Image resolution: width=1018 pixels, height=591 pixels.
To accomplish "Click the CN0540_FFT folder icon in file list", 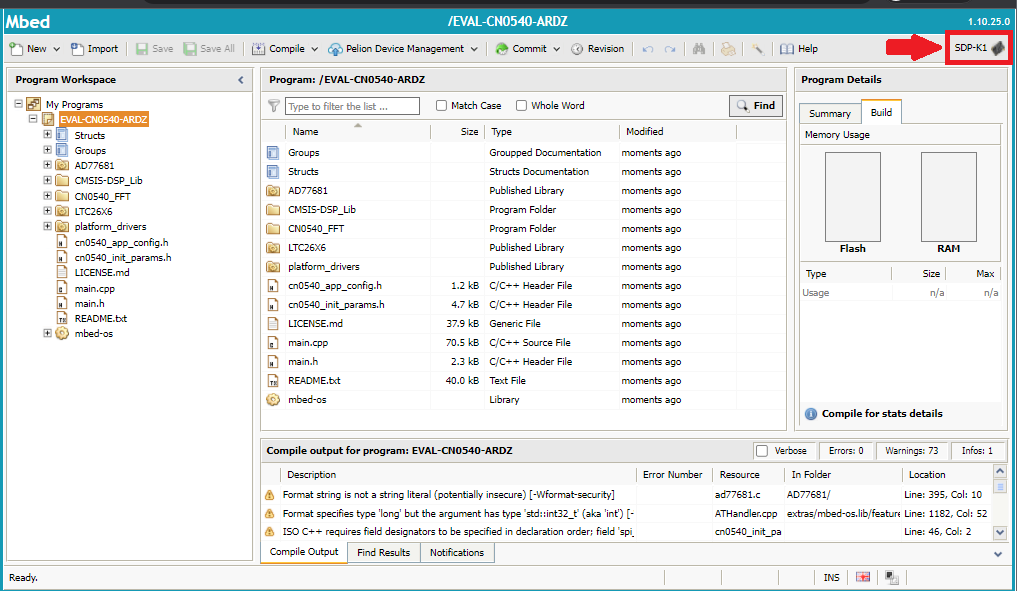I will click(x=273, y=229).
